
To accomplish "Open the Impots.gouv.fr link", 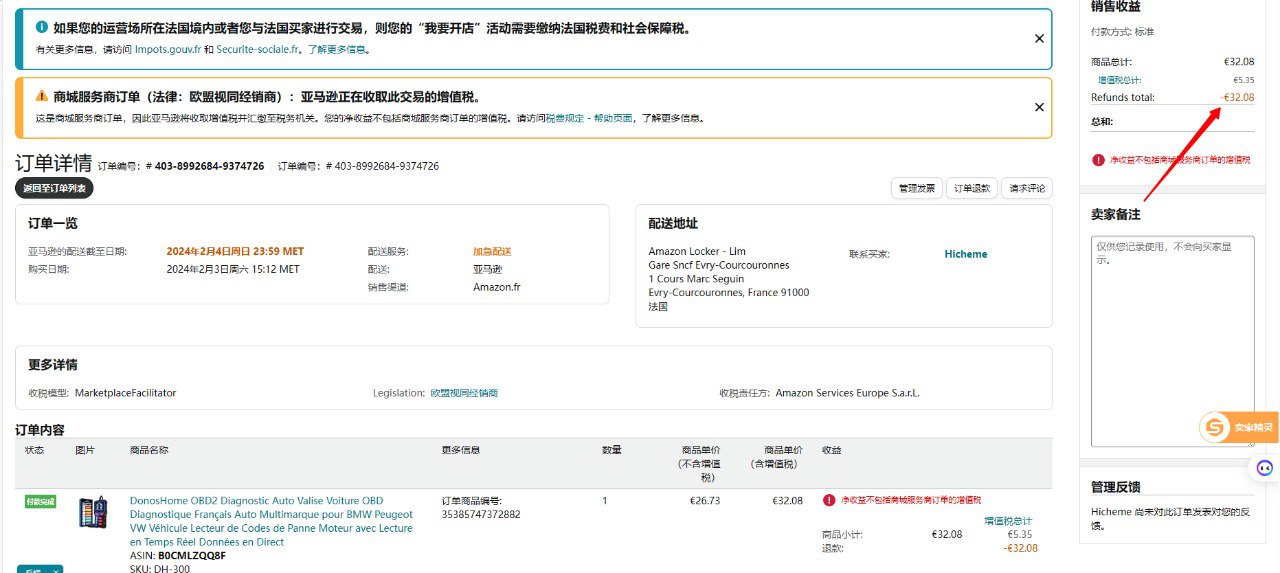I will coord(168,49).
